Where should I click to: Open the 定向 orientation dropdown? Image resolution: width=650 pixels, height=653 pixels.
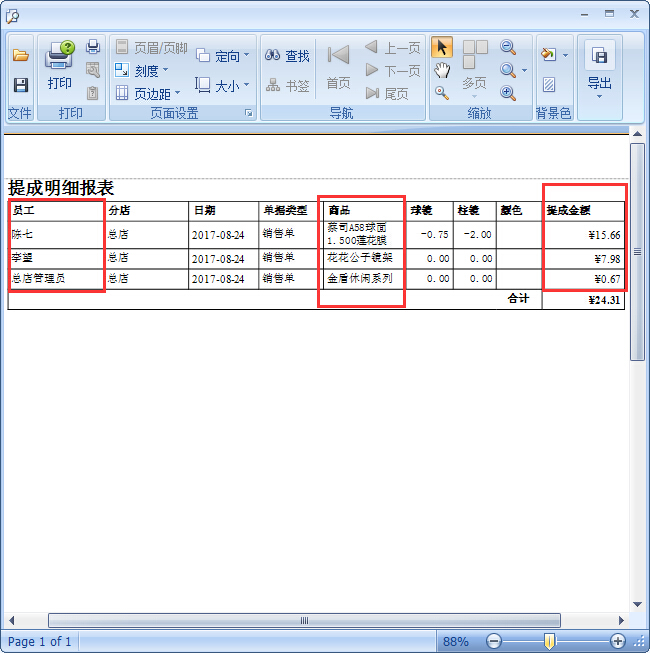coord(222,55)
